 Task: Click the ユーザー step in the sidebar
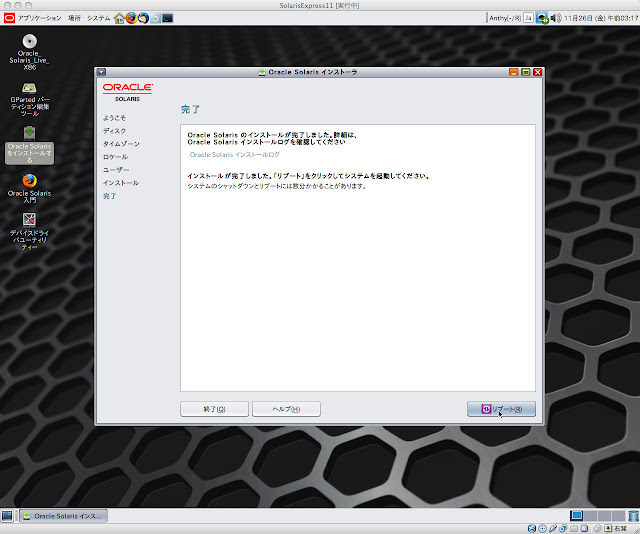tap(116, 170)
